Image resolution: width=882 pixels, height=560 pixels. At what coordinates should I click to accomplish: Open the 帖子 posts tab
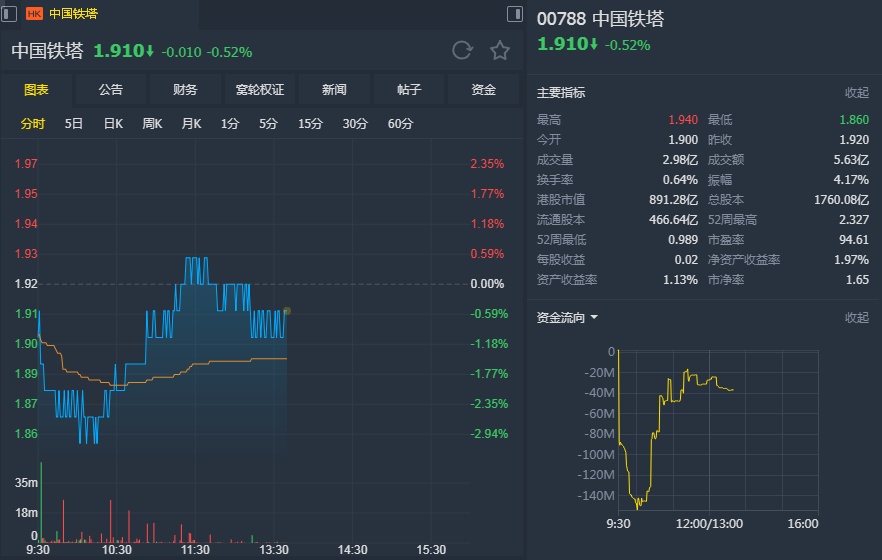pyautogui.click(x=409, y=90)
